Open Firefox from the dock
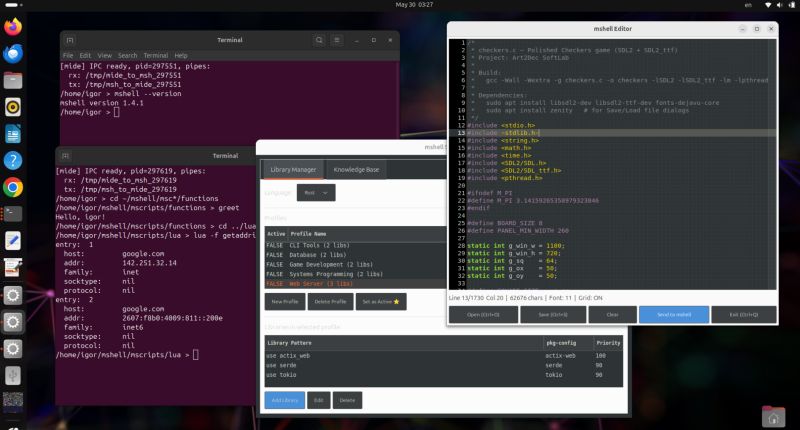800x430 pixels. pyautogui.click(x=13, y=27)
